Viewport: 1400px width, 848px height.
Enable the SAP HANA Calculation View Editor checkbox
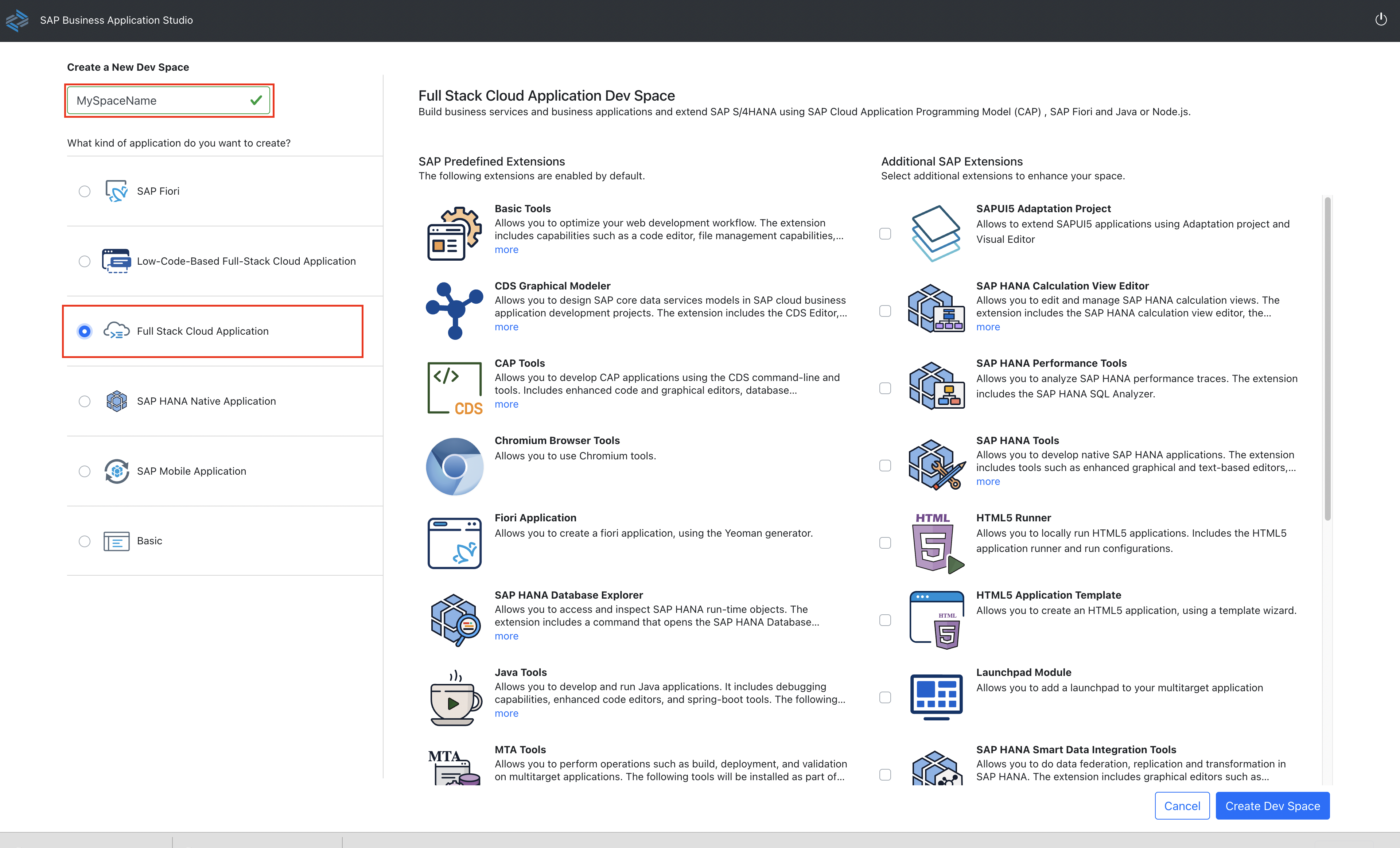tap(885, 311)
